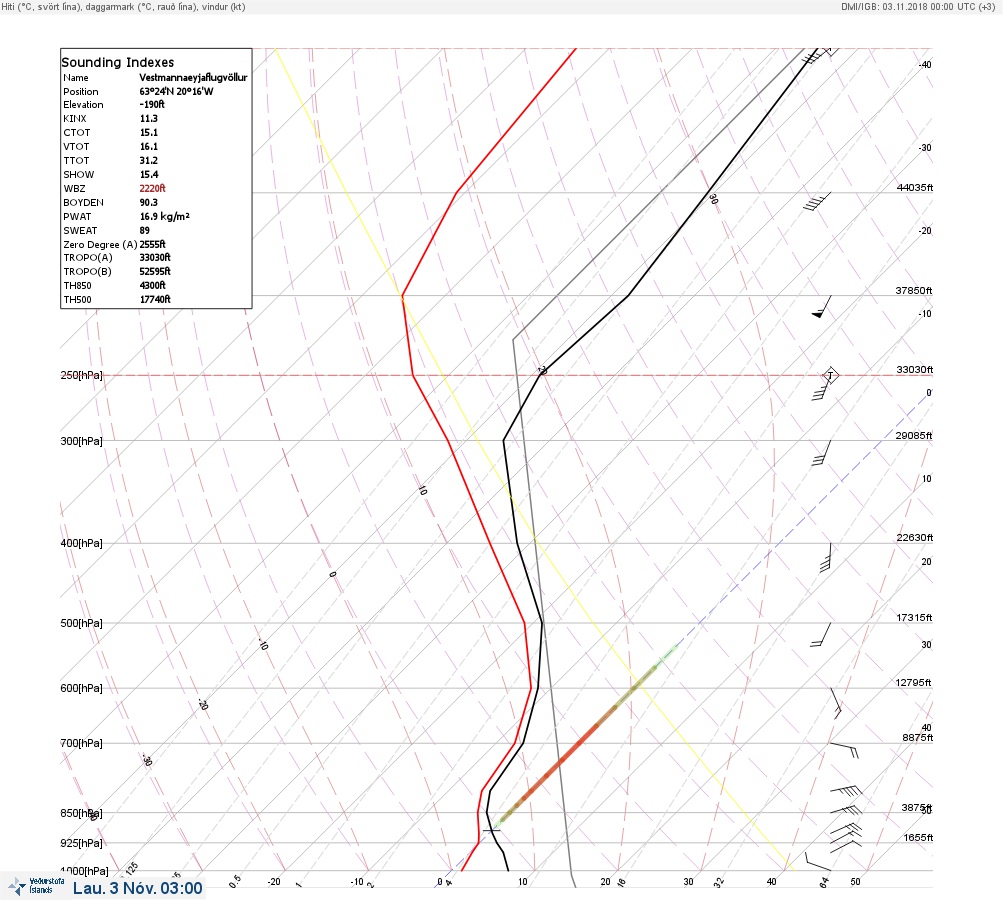The height and width of the screenshot is (900, 1003).
Task: Click the 'Sounding Indexes' heading
Action: (x=118, y=62)
